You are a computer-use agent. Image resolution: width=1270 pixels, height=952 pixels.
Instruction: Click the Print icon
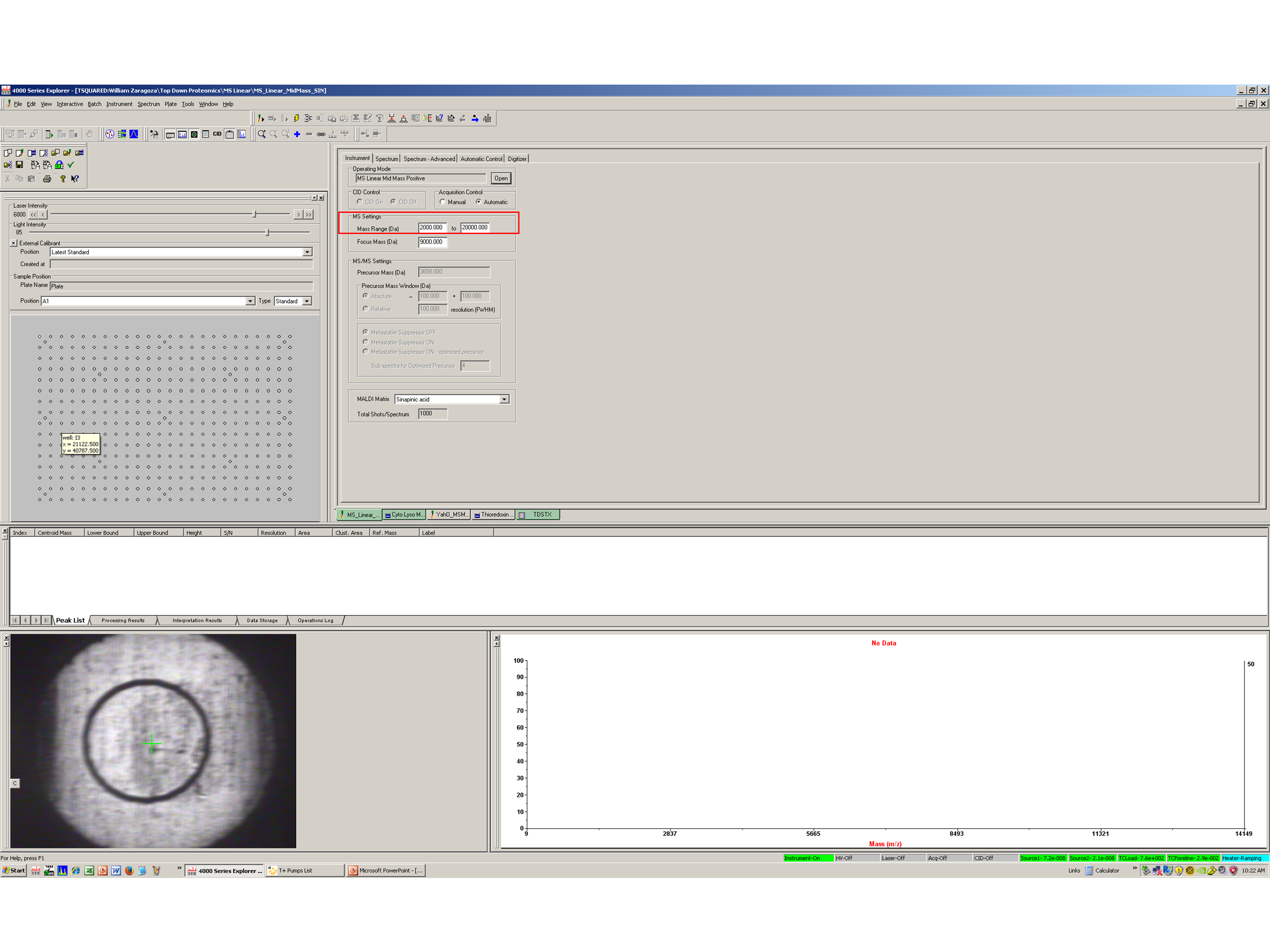click(47, 179)
